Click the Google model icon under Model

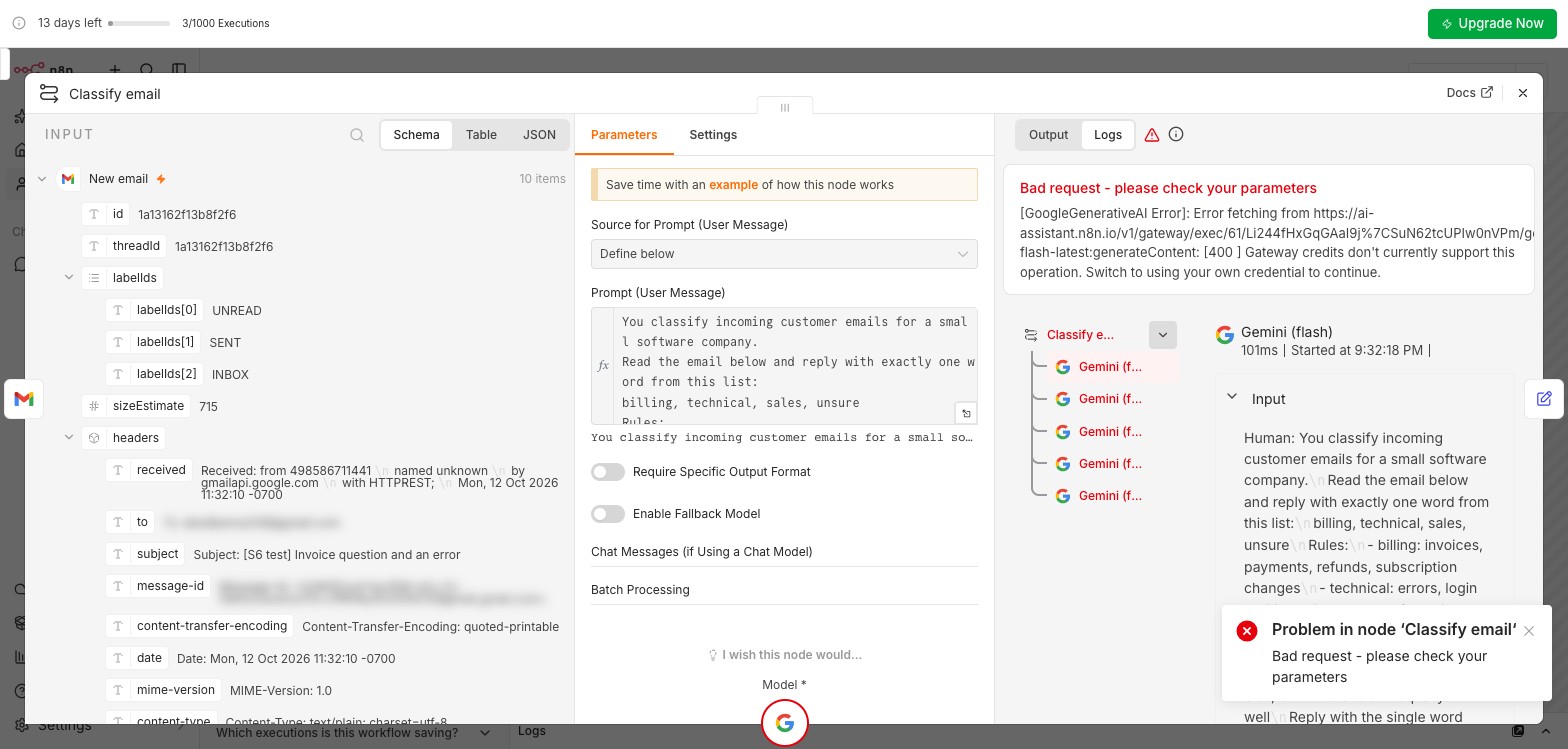785,722
